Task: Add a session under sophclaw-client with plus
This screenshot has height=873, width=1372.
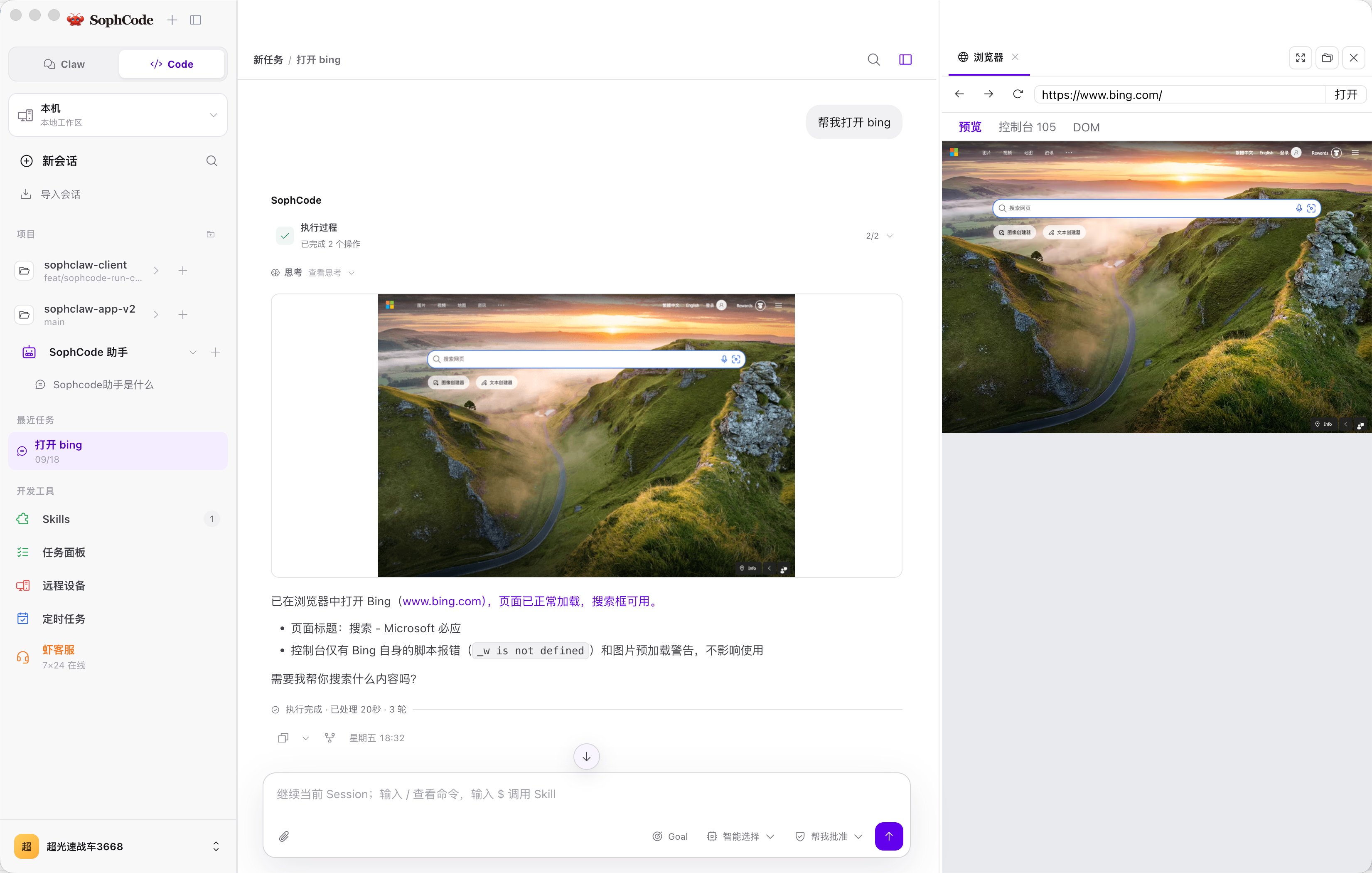Action: (x=182, y=271)
